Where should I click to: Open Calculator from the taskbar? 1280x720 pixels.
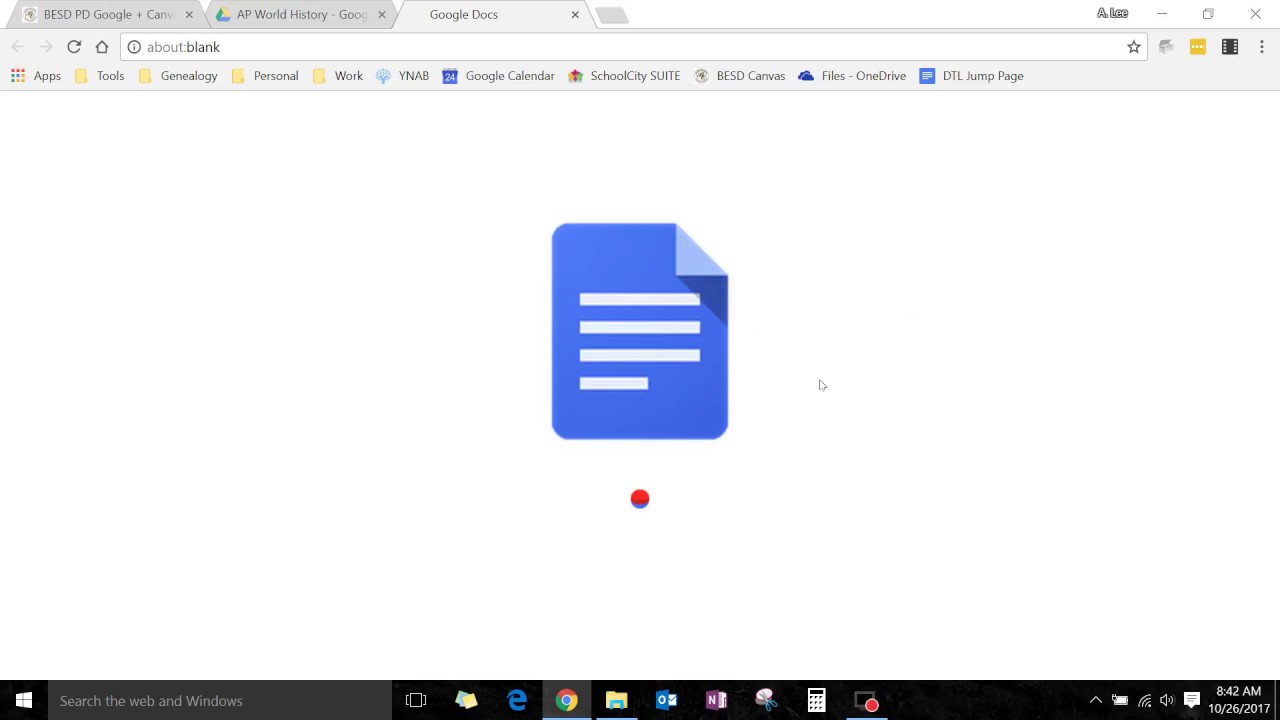816,701
